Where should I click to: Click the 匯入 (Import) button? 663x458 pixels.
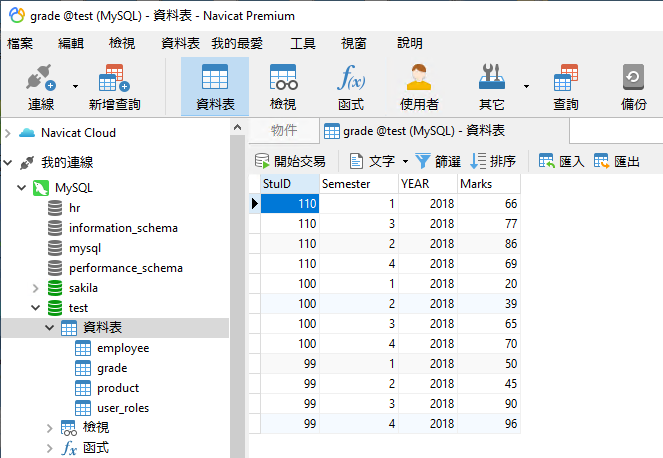coord(561,161)
